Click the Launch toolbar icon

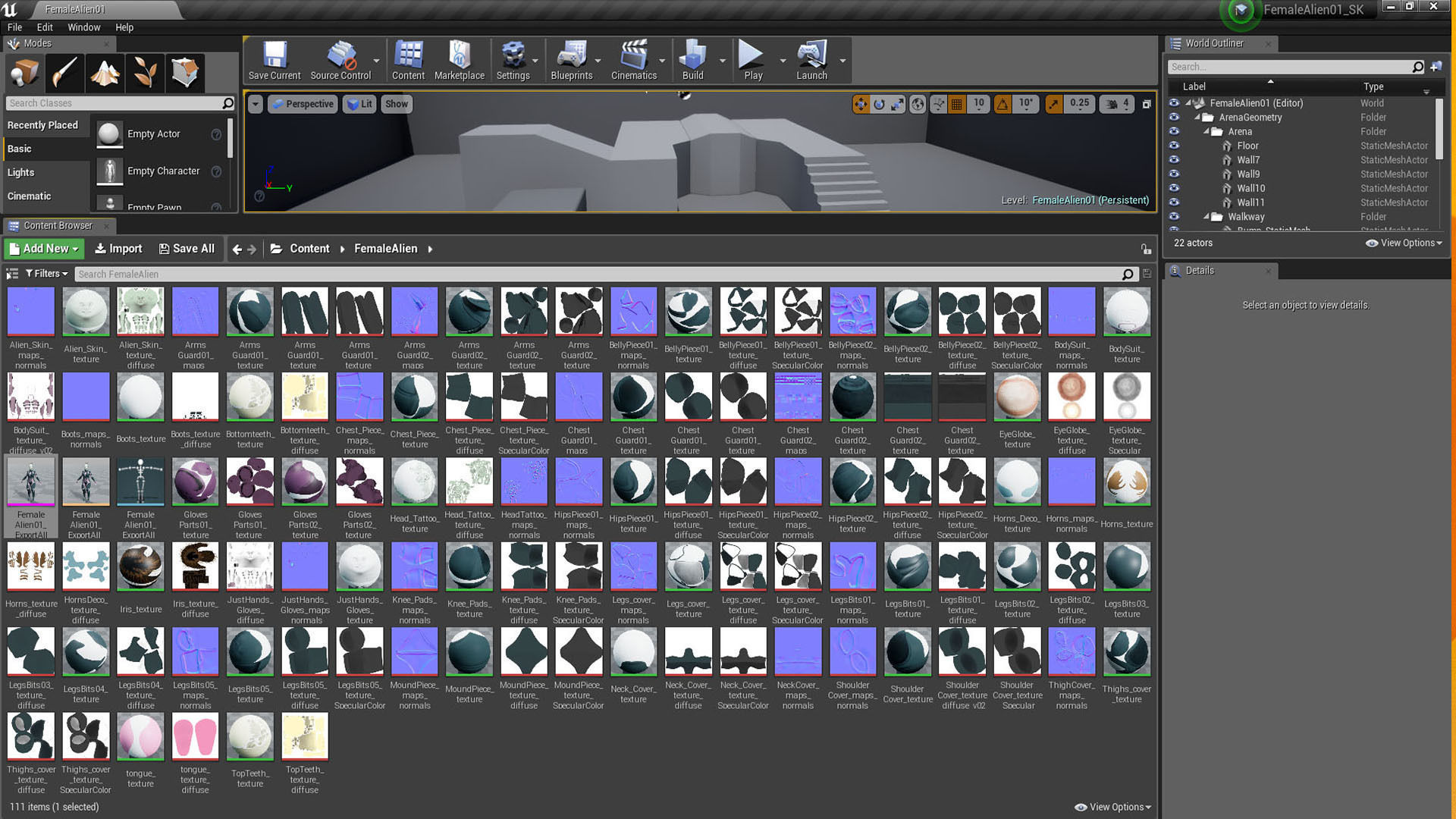click(x=811, y=61)
